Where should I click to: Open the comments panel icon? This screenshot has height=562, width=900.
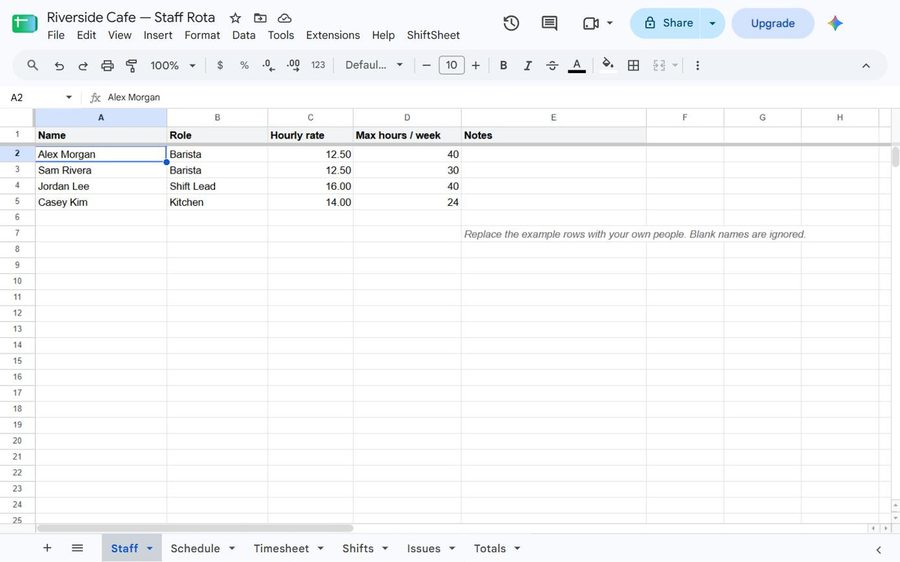[x=549, y=23]
